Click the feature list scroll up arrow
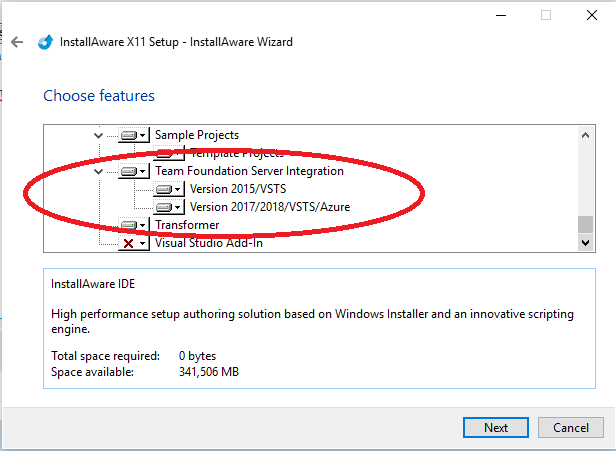The height and width of the screenshot is (451, 616). click(x=585, y=136)
